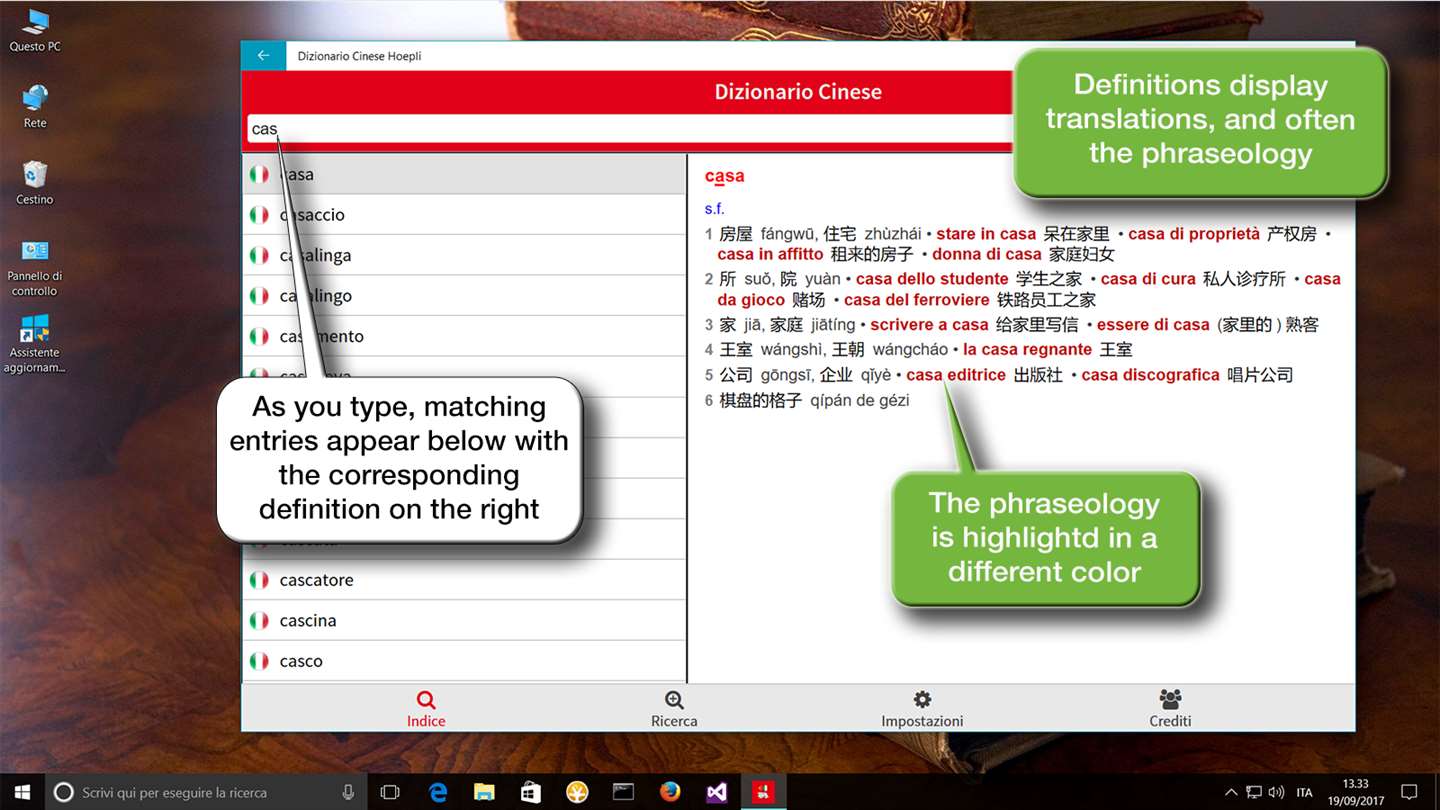Open the Cestino recycle bin
This screenshot has height=810, width=1440.
[35, 183]
